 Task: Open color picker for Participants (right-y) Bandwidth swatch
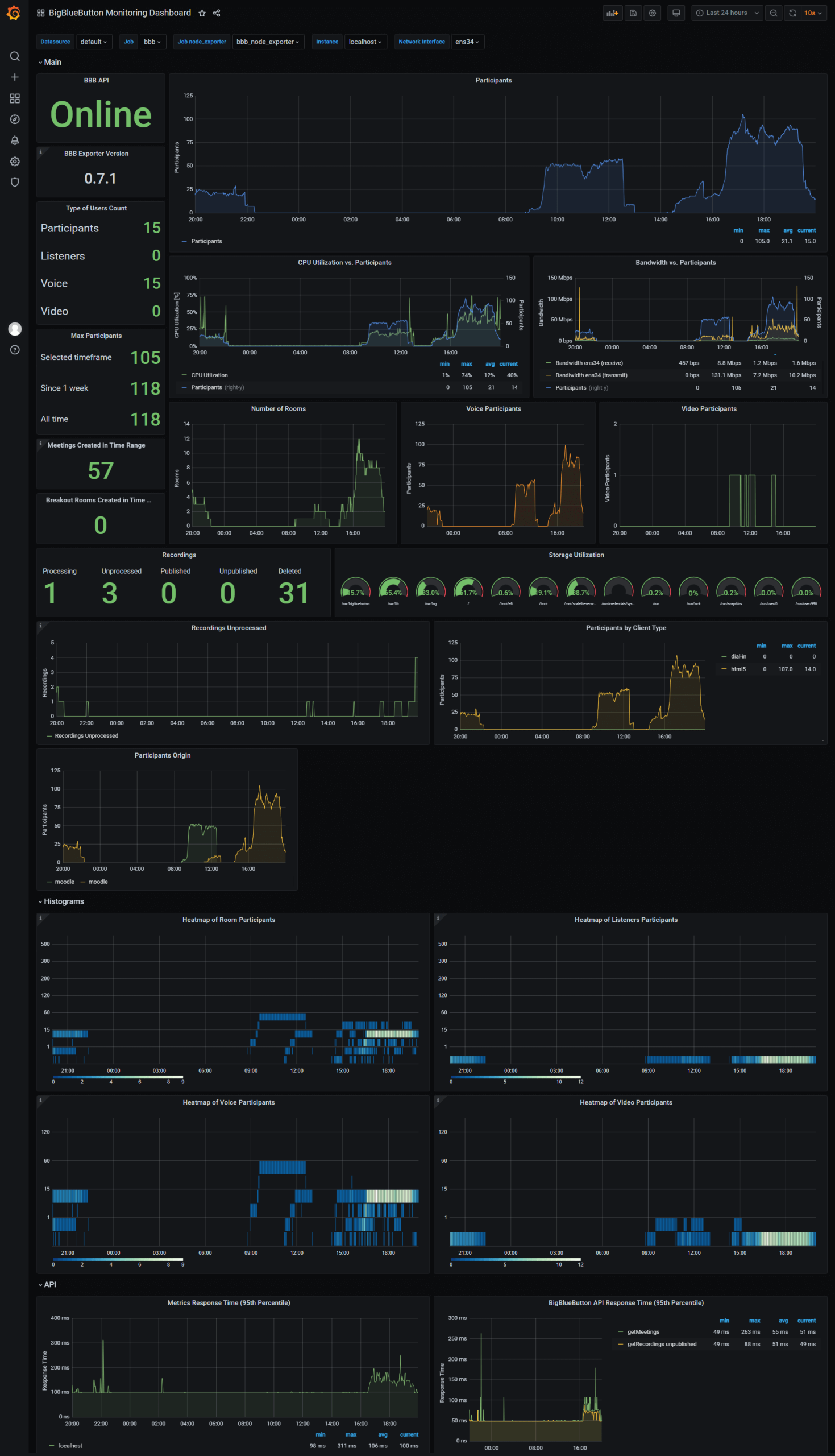[549, 388]
